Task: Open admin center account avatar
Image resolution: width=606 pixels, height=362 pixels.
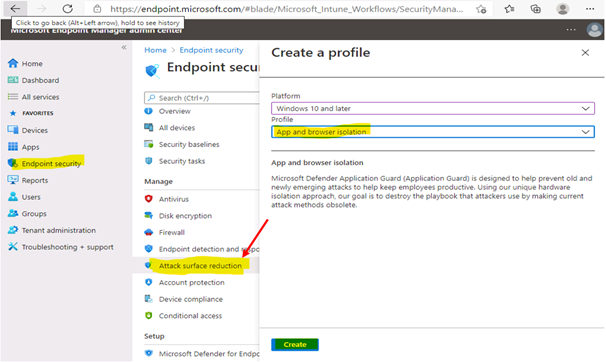Action: (x=594, y=29)
